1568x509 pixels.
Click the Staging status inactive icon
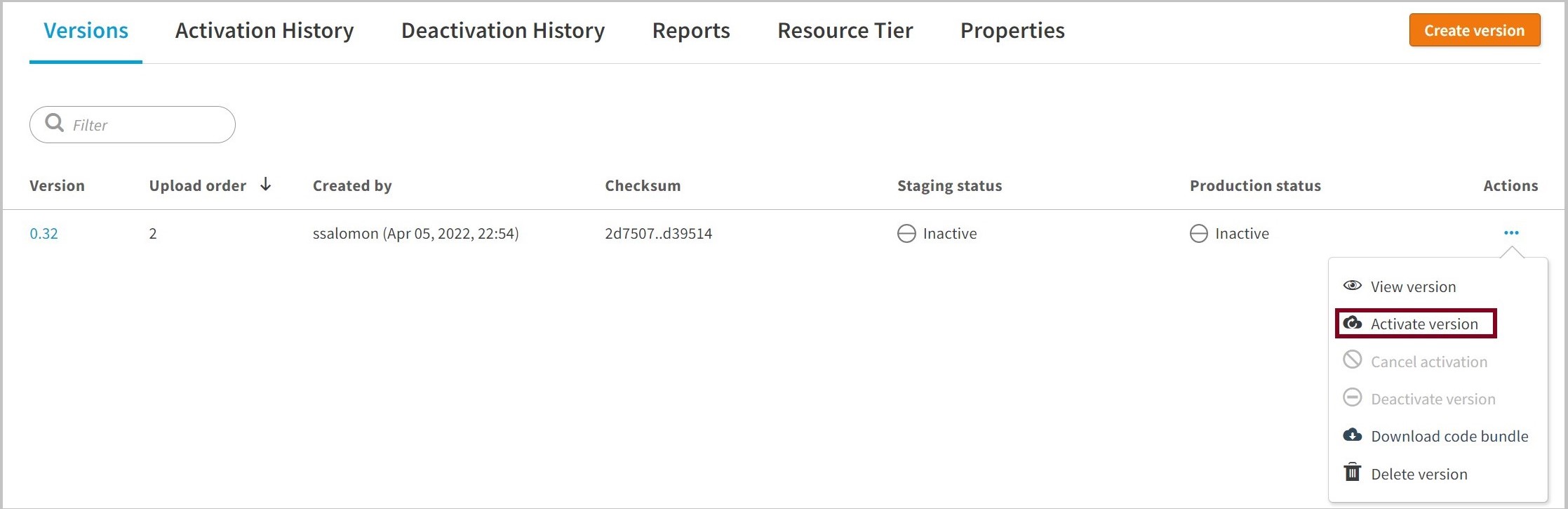tap(906, 234)
